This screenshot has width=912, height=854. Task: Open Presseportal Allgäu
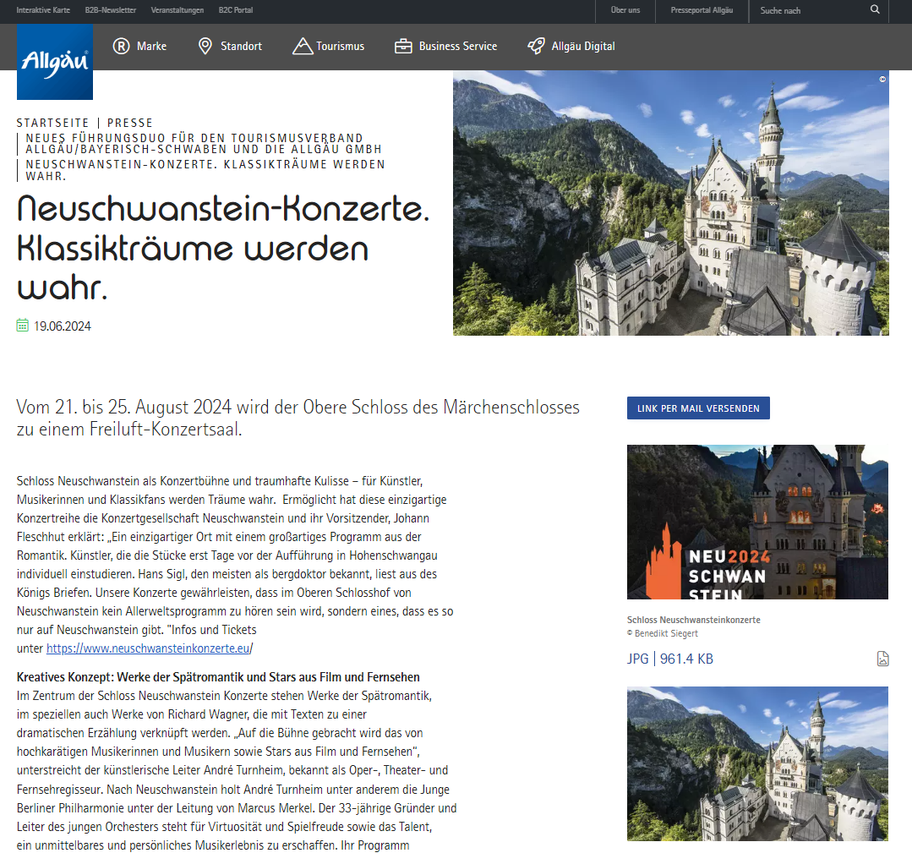[x=701, y=10]
